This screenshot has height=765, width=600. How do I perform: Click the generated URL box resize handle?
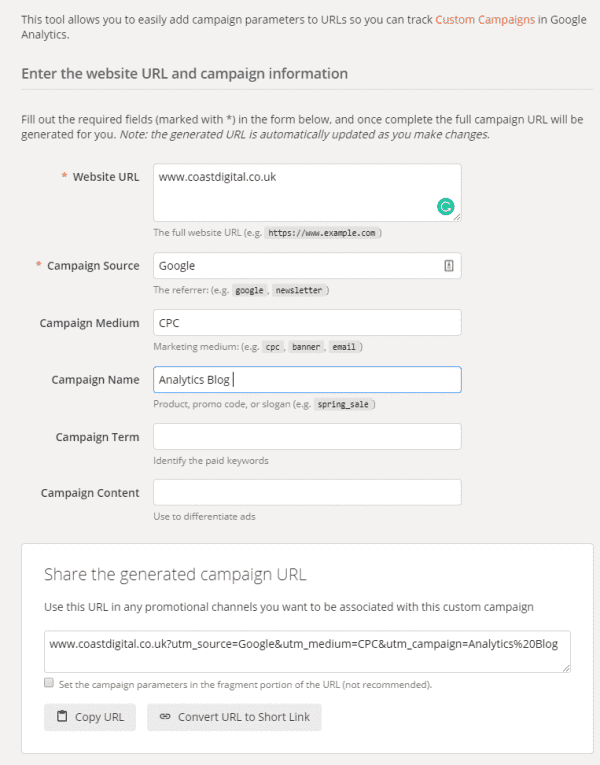pos(566,667)
